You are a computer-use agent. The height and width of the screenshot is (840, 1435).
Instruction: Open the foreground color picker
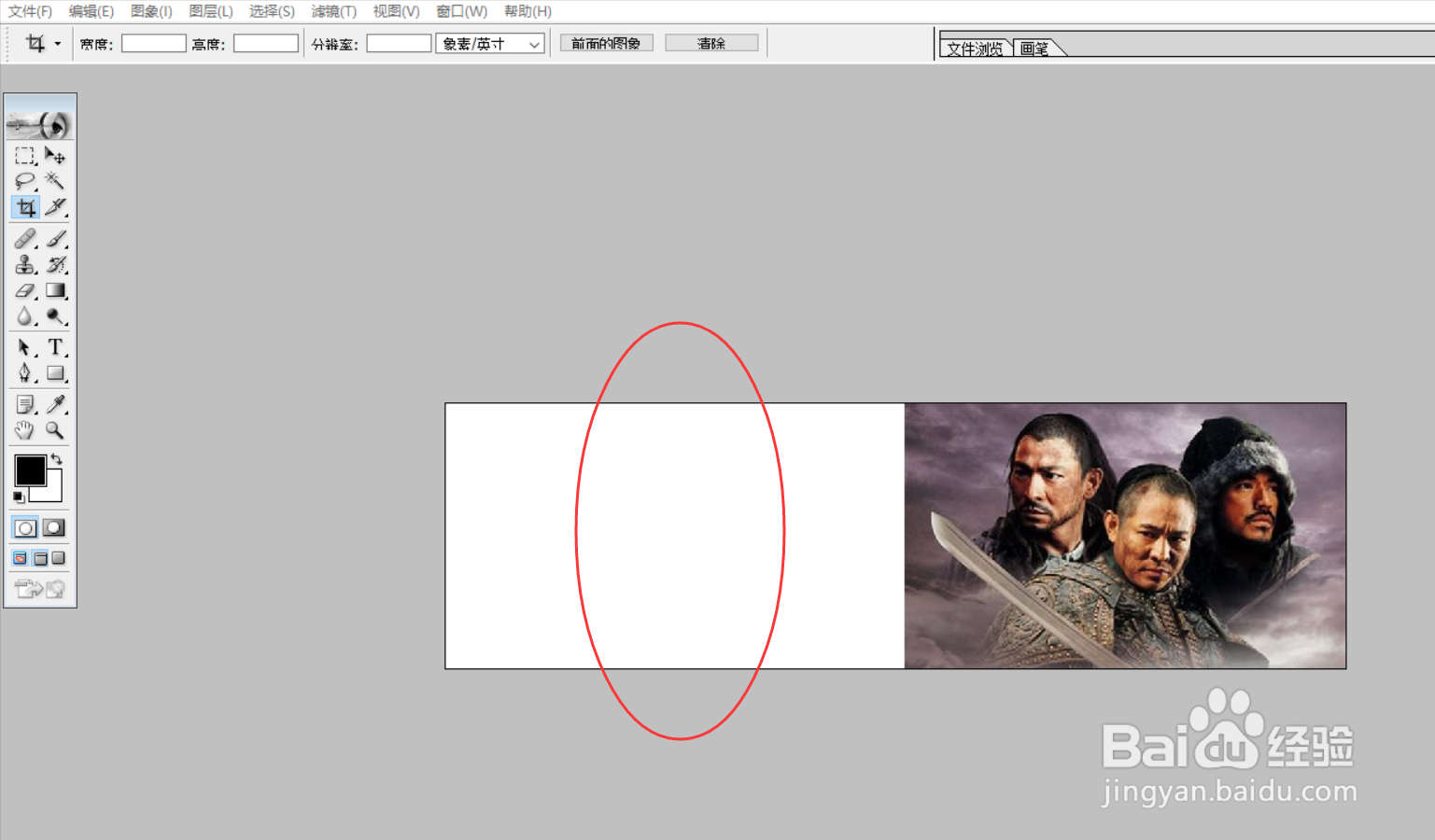tap(30, 470)
